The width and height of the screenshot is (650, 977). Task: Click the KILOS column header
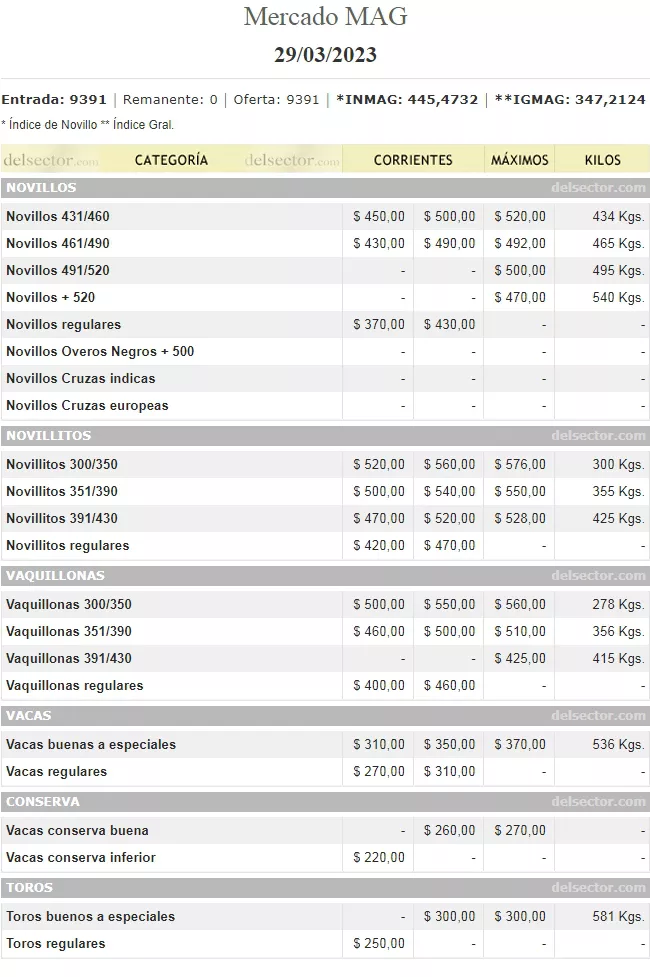602,160
